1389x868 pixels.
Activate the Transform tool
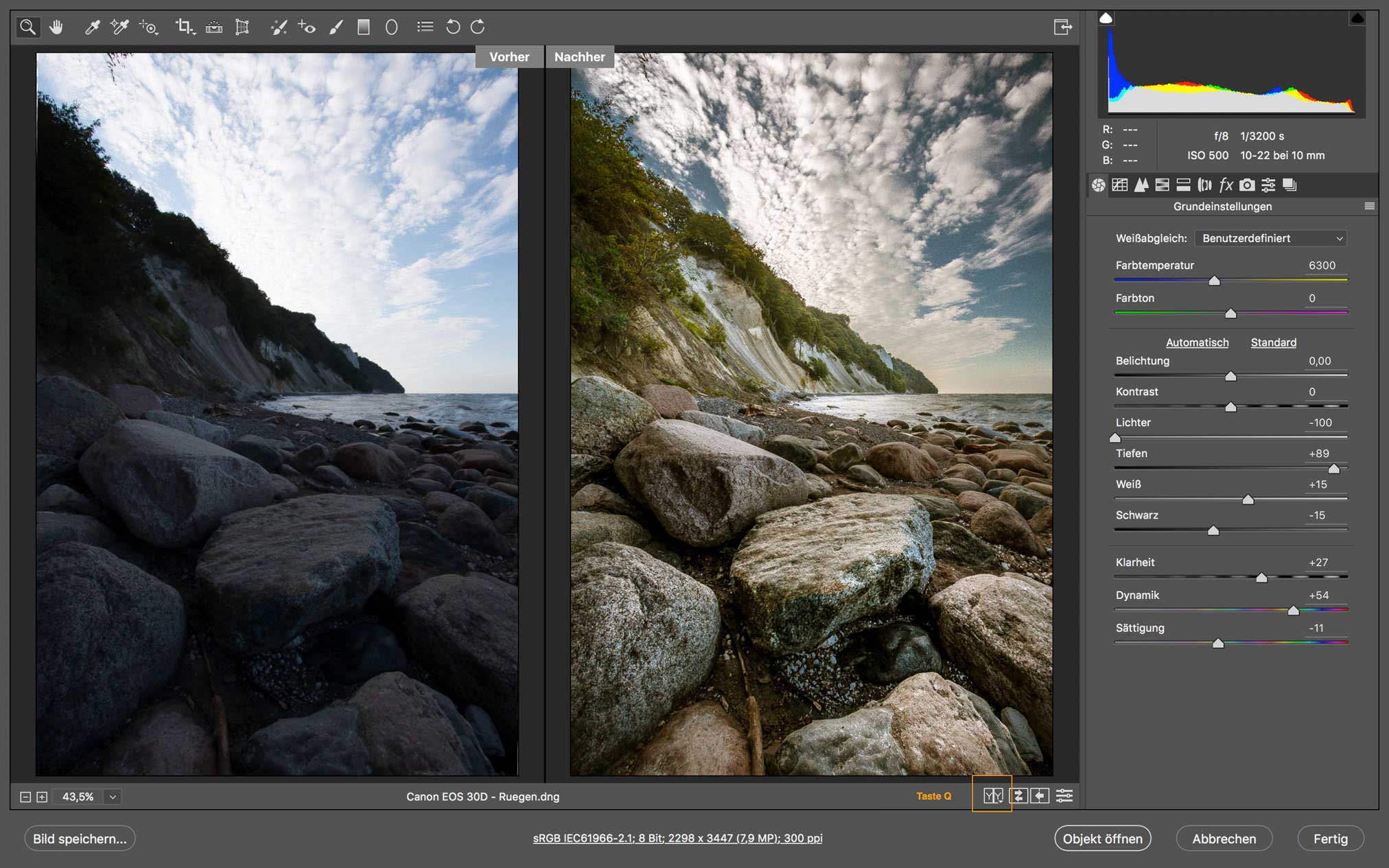pyautogui.click(x=242, y=27)
